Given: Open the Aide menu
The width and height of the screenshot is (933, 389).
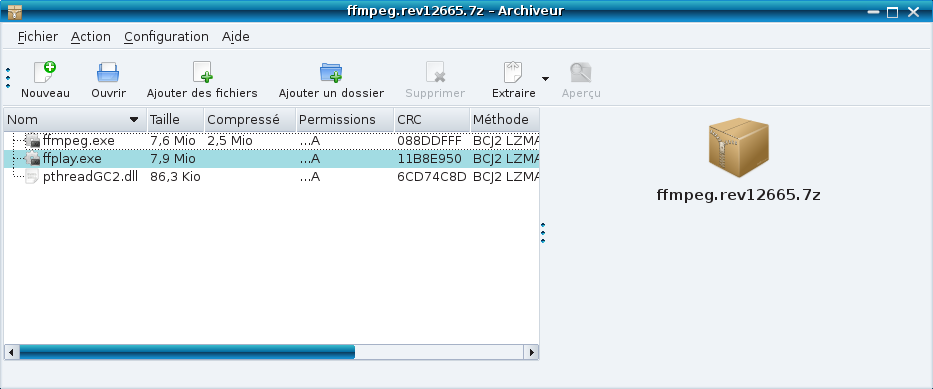Looking at the screenshot, I should pos(236,36).
